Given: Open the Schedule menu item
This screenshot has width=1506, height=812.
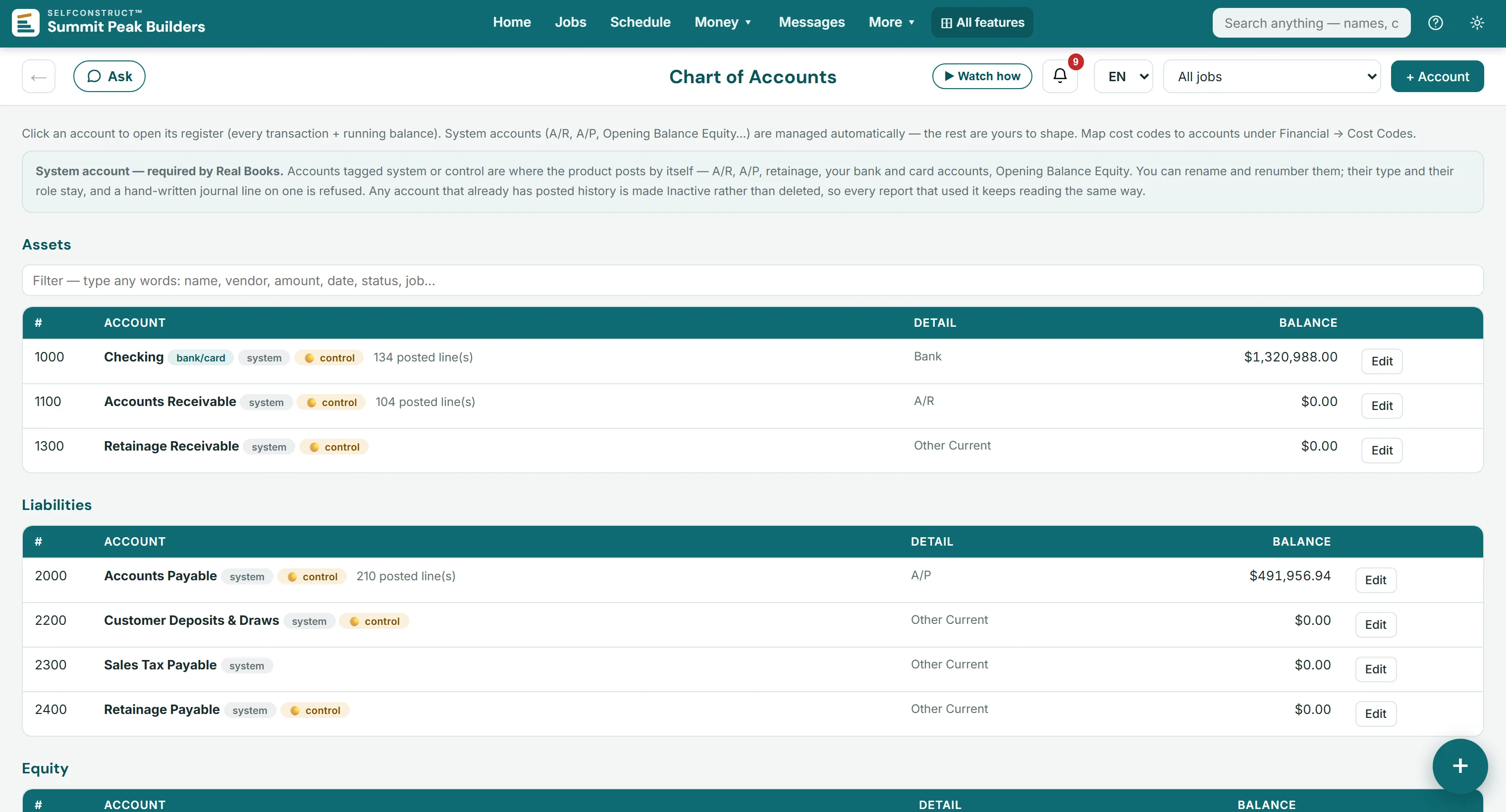Looking at the screenshot, I should coord(640,22).
